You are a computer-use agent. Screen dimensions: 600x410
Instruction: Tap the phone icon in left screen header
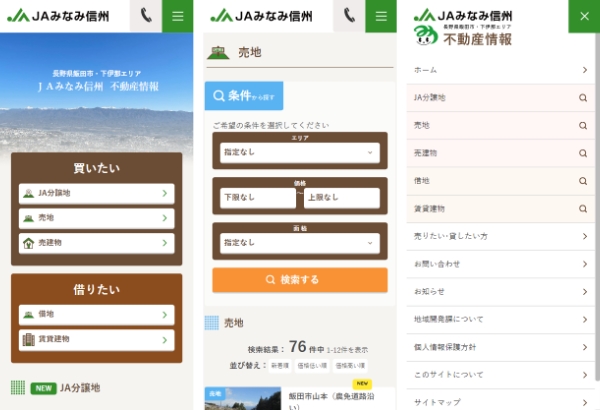tap(146, 16)
